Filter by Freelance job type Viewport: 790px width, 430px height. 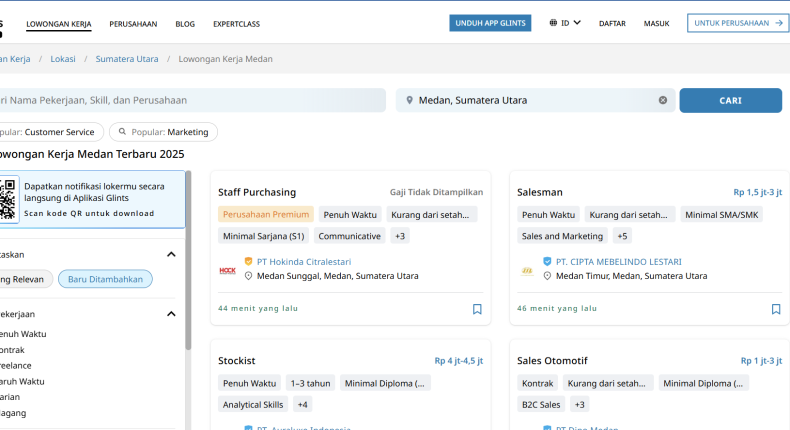tap(15, 365)
